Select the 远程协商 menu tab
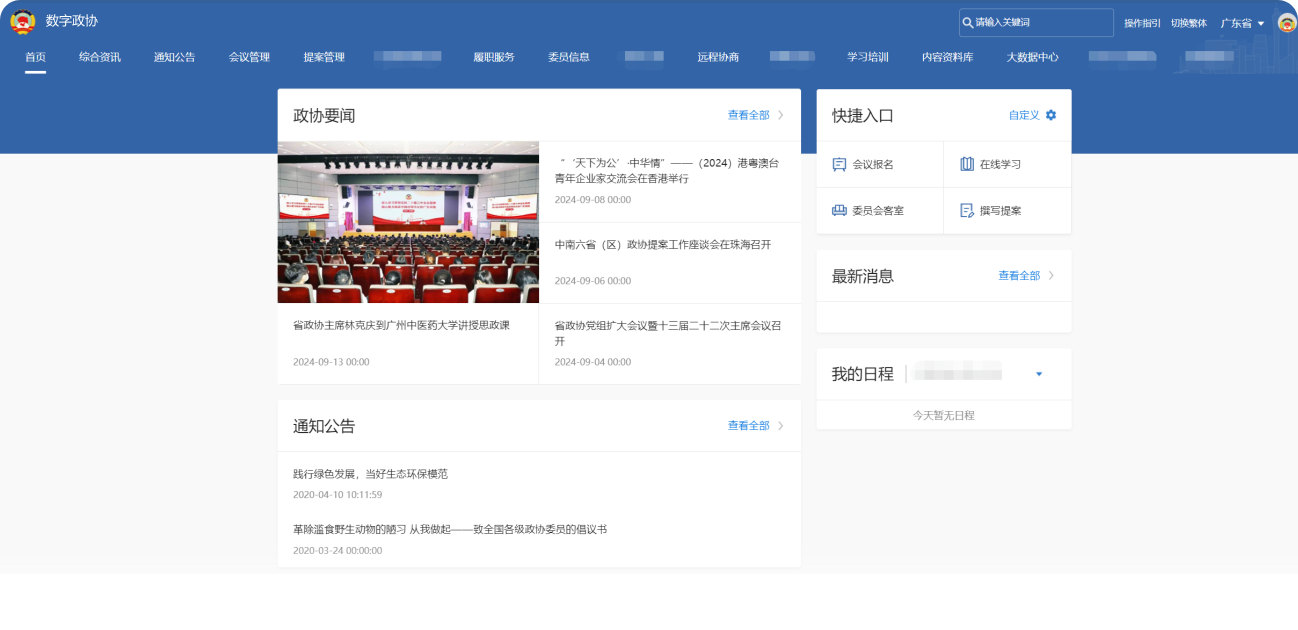The image size is (1298, 630). (718, 57)
